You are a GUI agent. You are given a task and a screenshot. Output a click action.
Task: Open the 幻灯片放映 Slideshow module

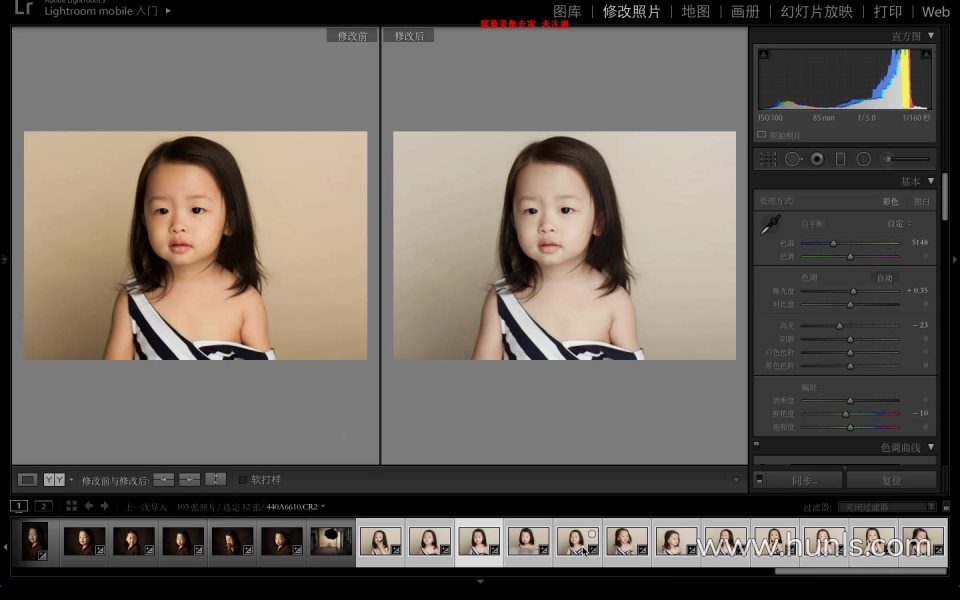click(x=816, y=12)
